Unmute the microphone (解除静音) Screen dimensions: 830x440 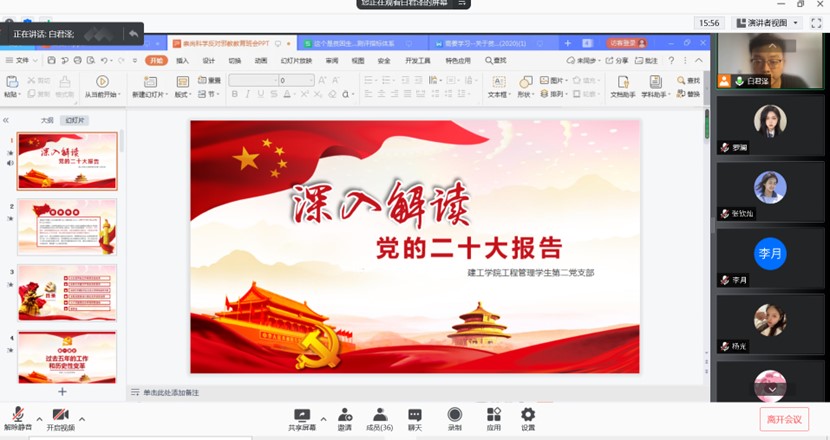[18, 418]
